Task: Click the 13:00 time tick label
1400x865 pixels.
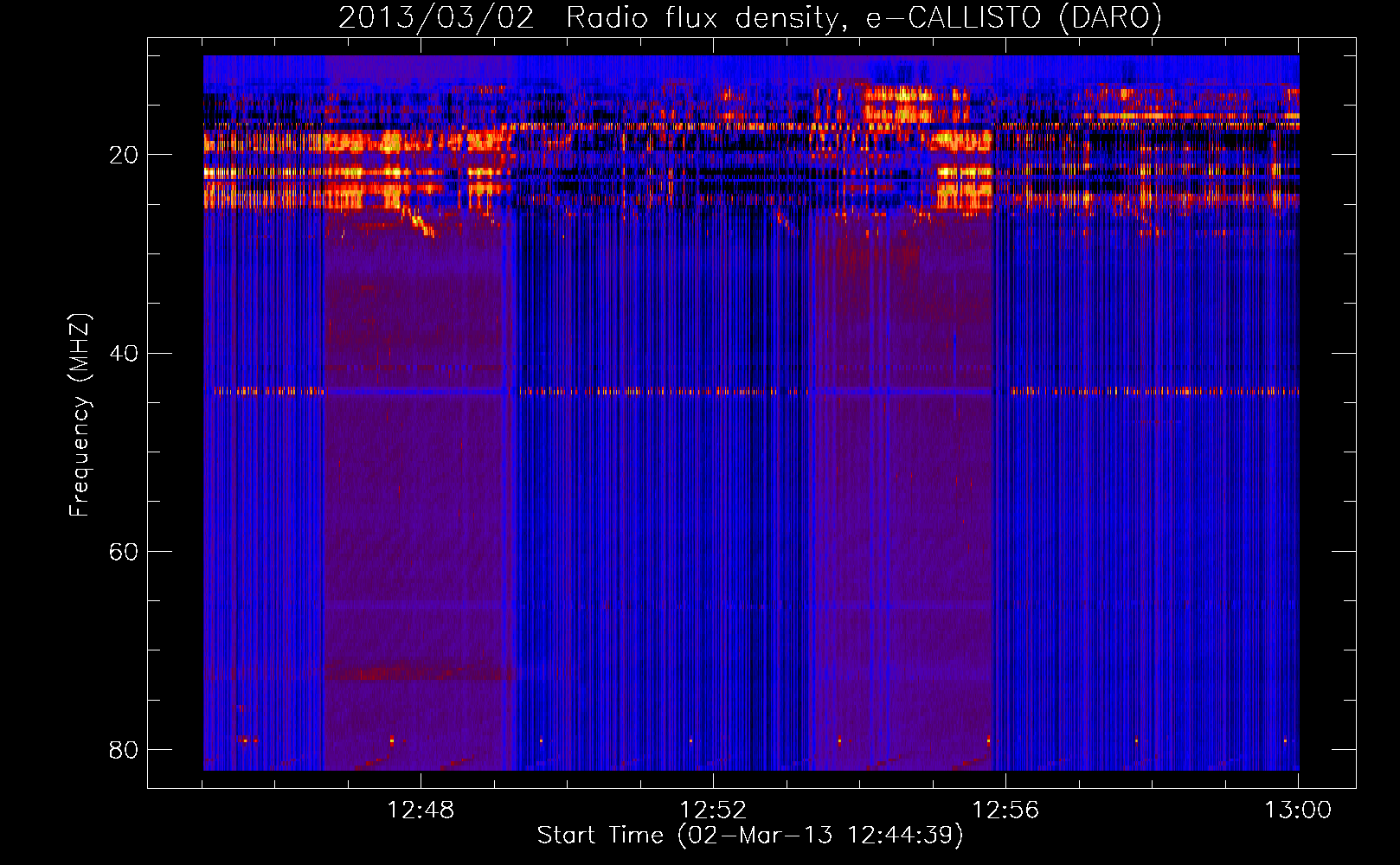Action: pyautogui.click(x=1298, y=811)
